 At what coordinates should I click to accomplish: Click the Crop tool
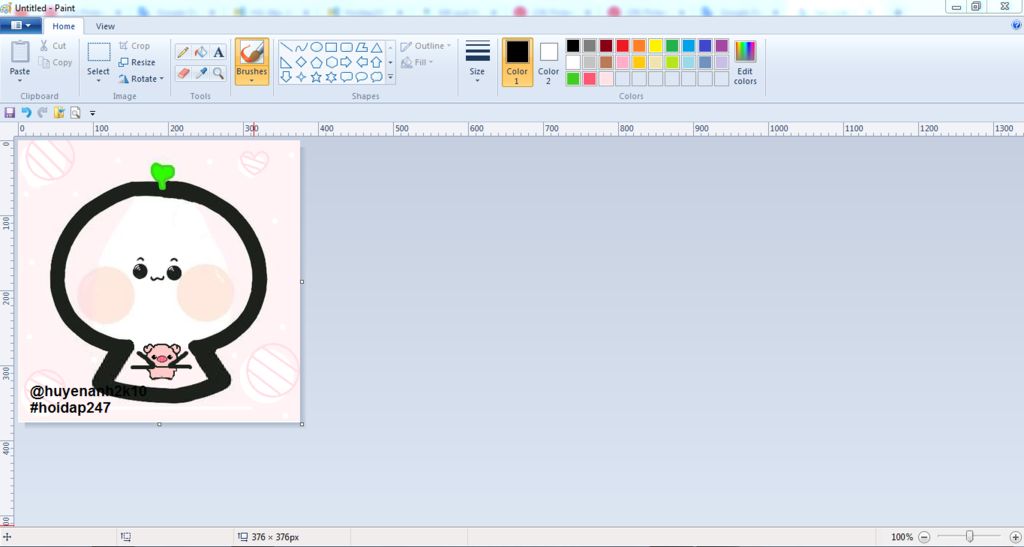pos(135,46)
